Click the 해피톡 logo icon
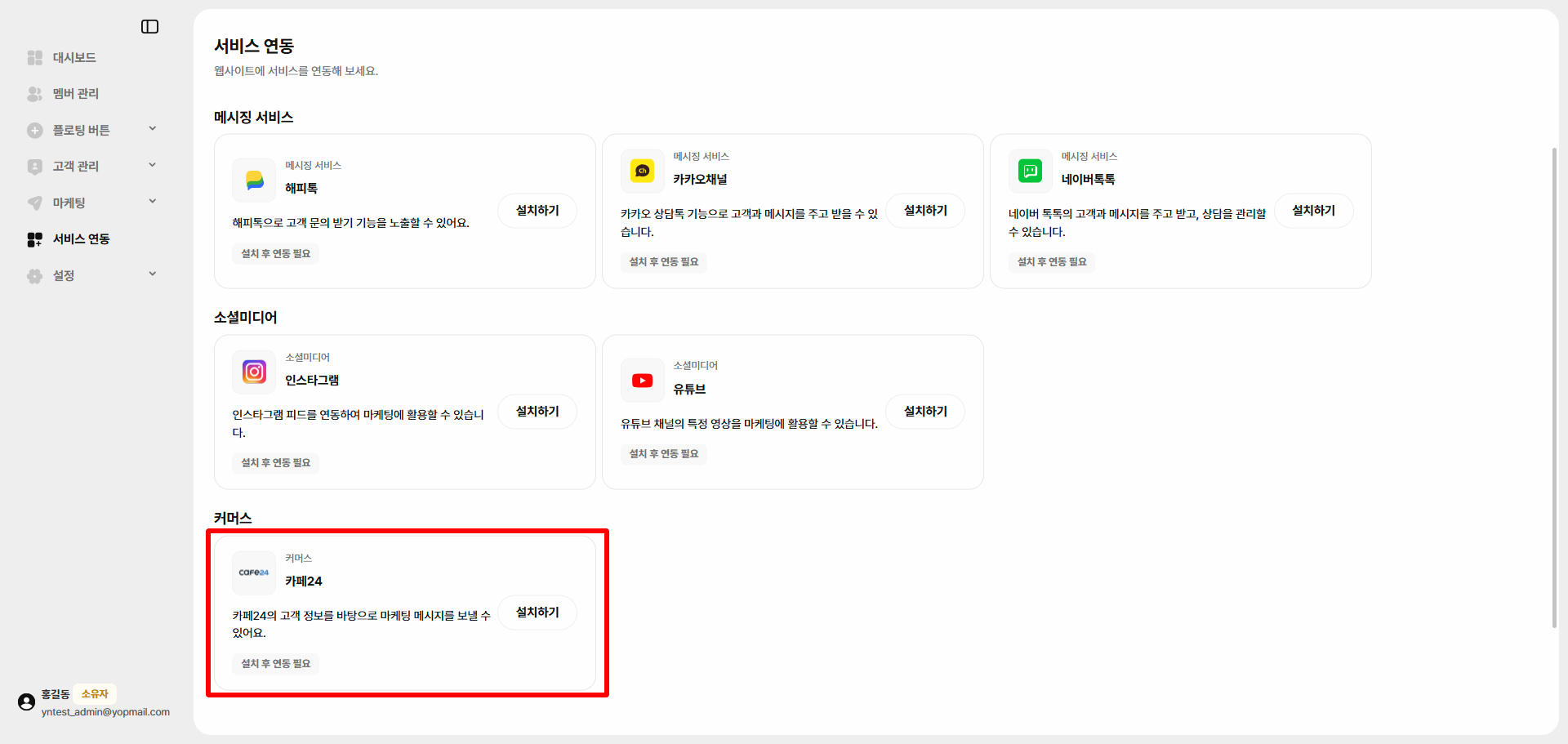1568x744 pixels. 254,180
